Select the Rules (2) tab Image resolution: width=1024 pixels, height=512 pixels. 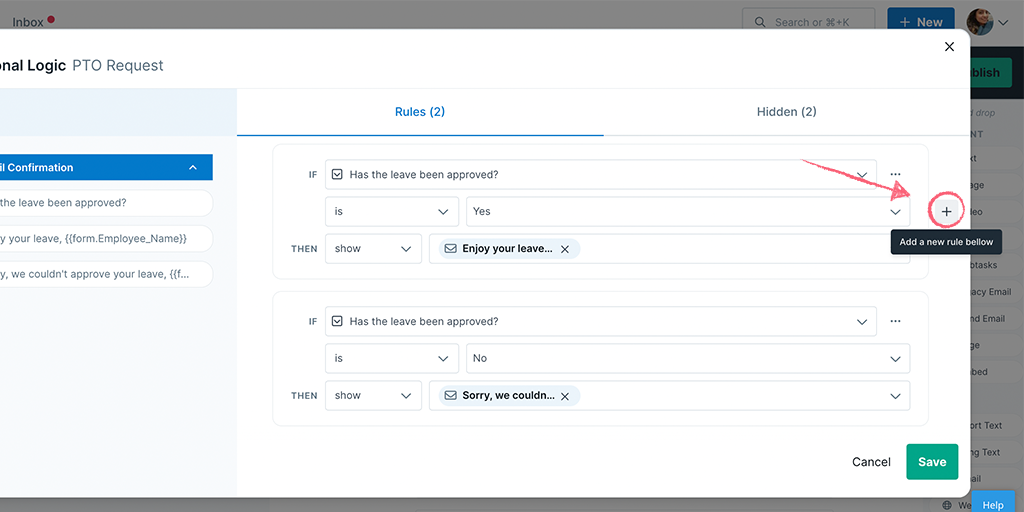[420, 112]
